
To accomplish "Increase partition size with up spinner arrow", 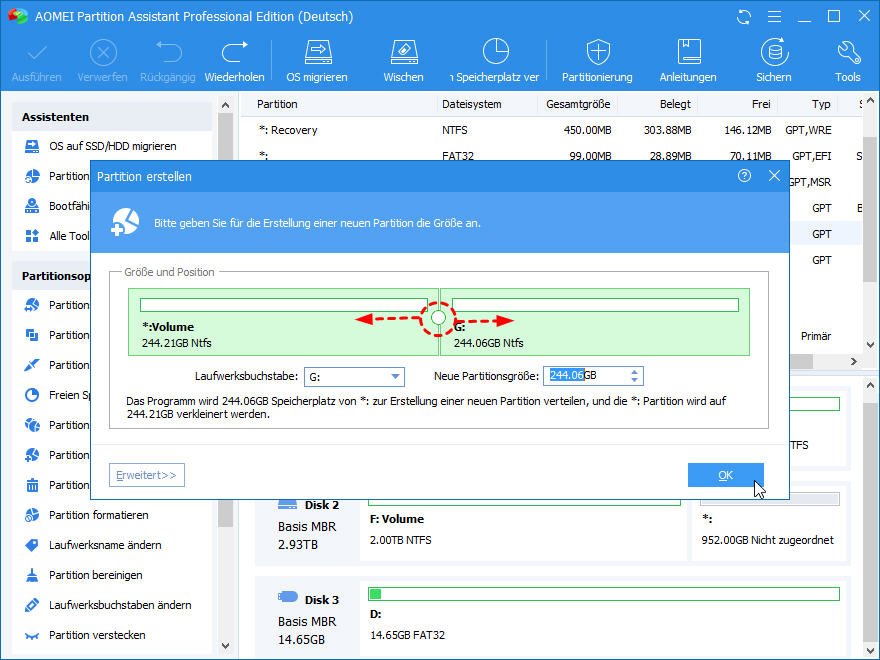I will (634, 372).
